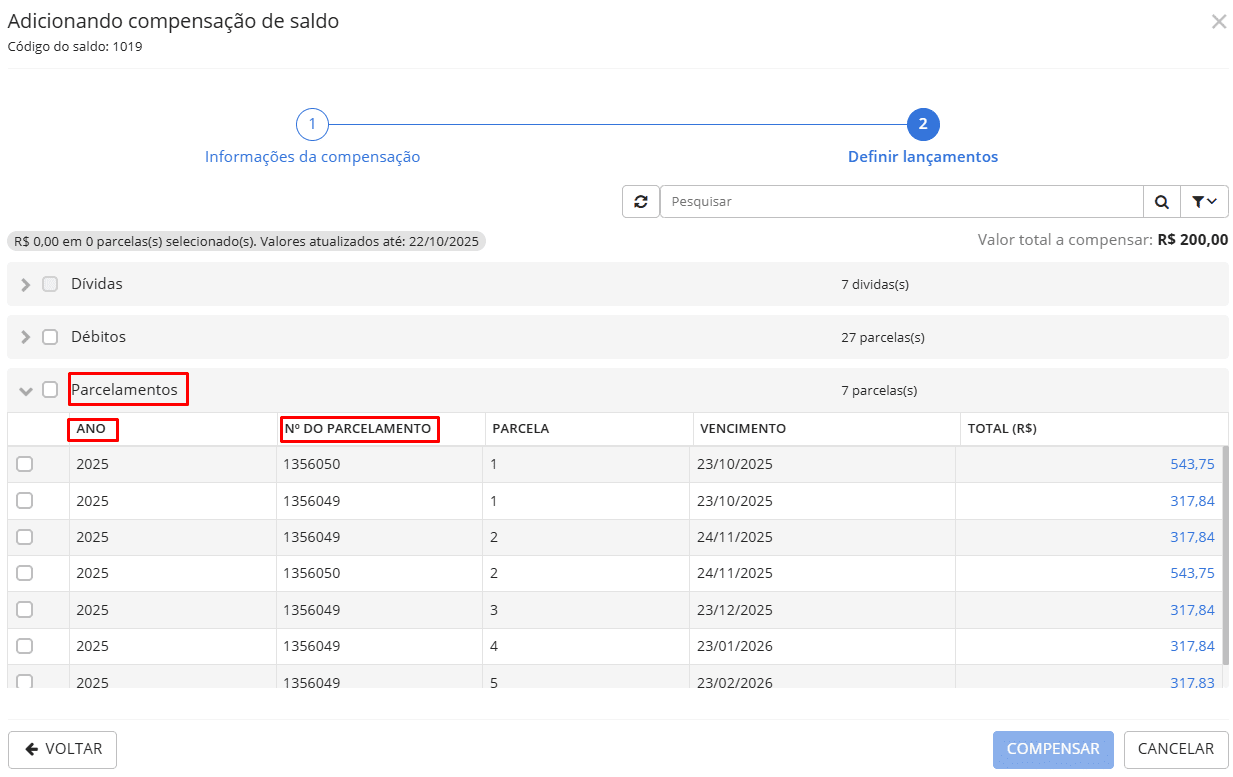Click the VOLTAR back button

click(62, 749)
